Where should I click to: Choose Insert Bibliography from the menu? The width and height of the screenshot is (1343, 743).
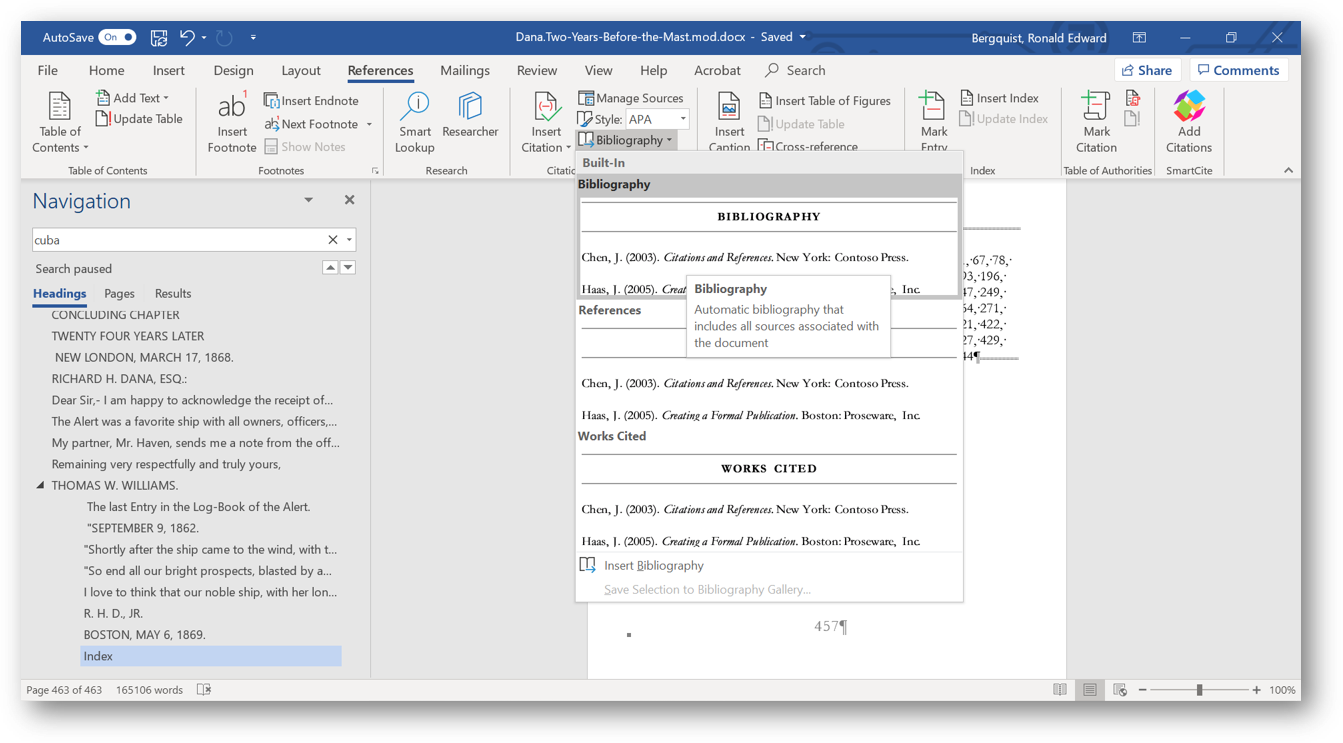653,566
